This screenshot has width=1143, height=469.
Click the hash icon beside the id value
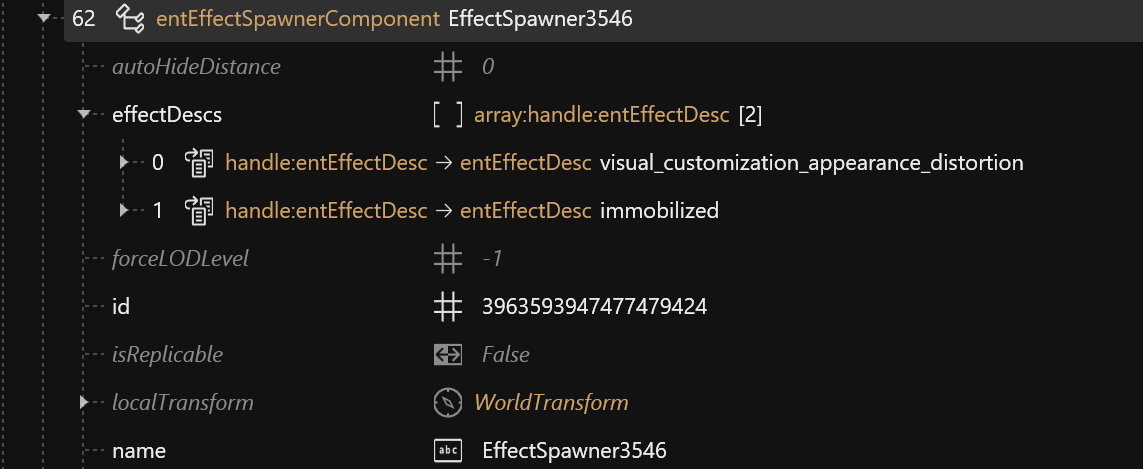(x=447, y=307)
